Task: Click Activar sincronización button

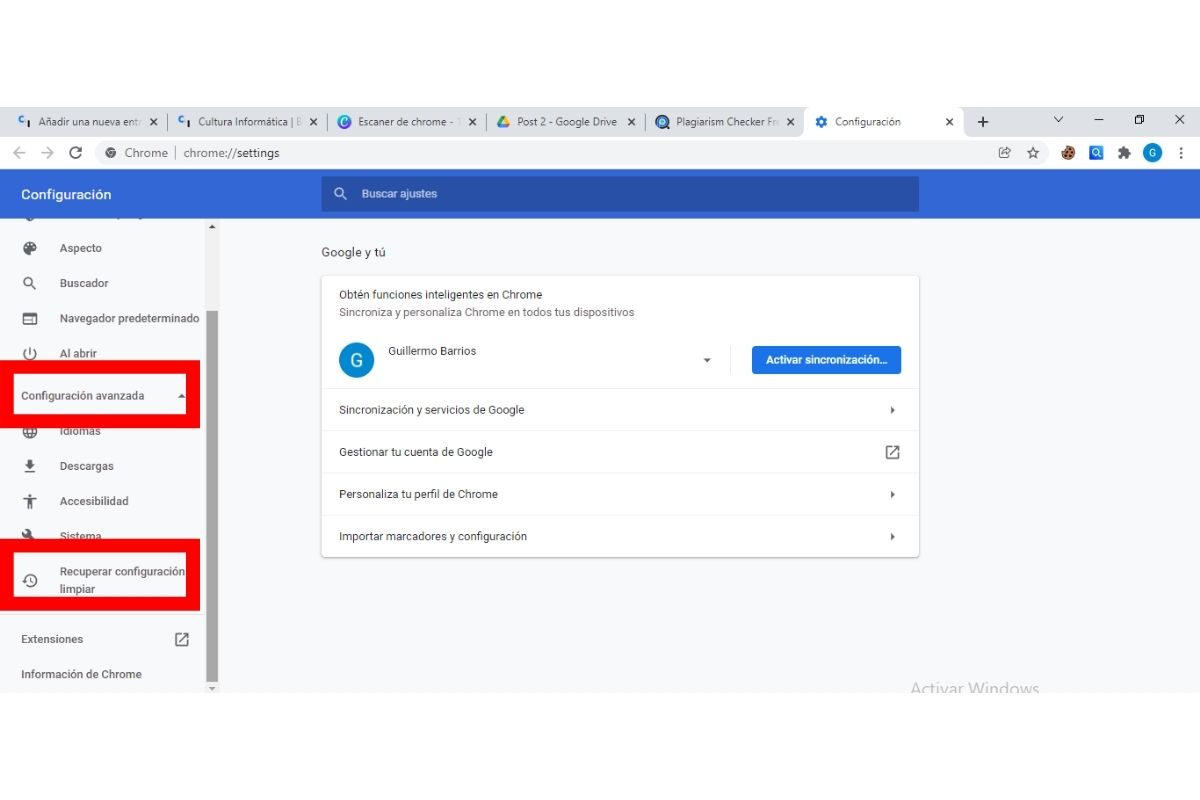Action: [826, 360]
